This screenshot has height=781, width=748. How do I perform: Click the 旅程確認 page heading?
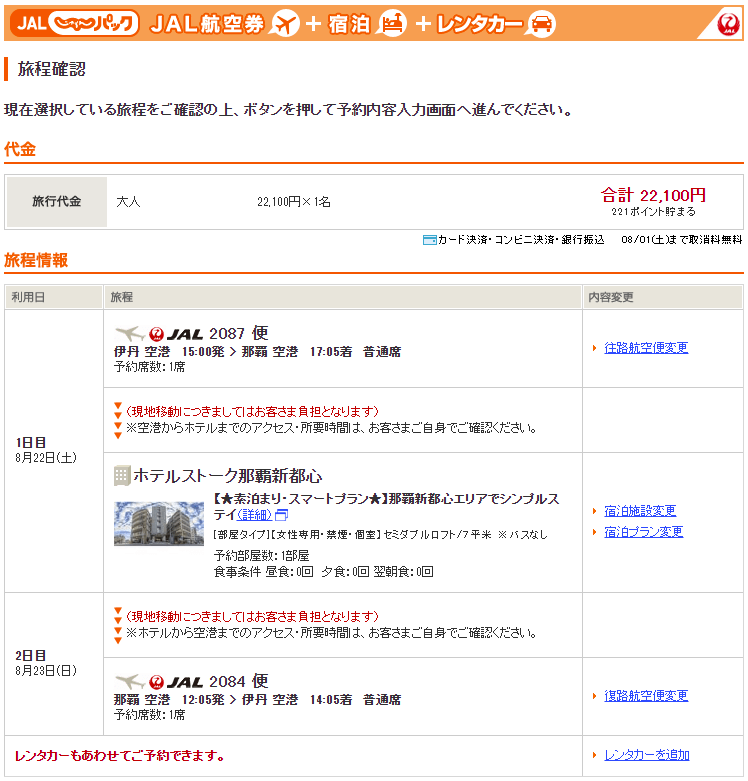coord(52,69)
